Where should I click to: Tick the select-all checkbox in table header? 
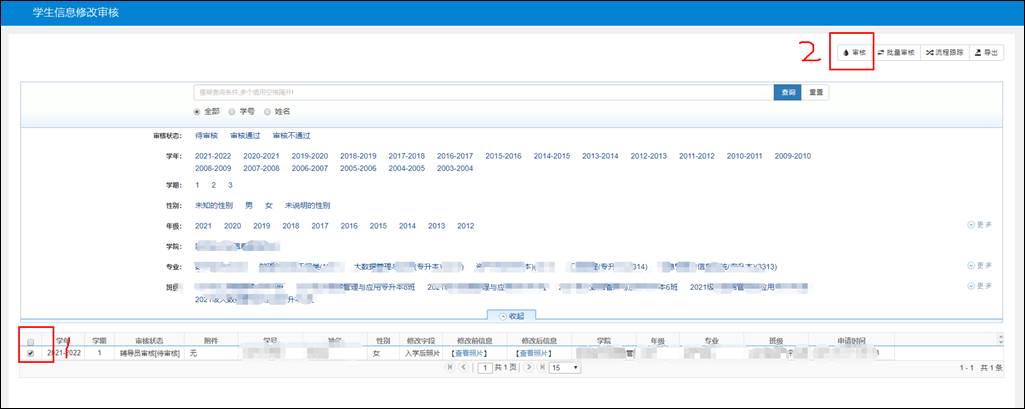(x=30, y=342)
